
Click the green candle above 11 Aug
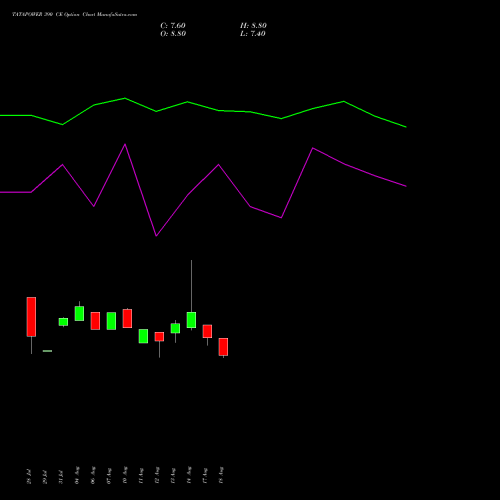tap(143, 336)
